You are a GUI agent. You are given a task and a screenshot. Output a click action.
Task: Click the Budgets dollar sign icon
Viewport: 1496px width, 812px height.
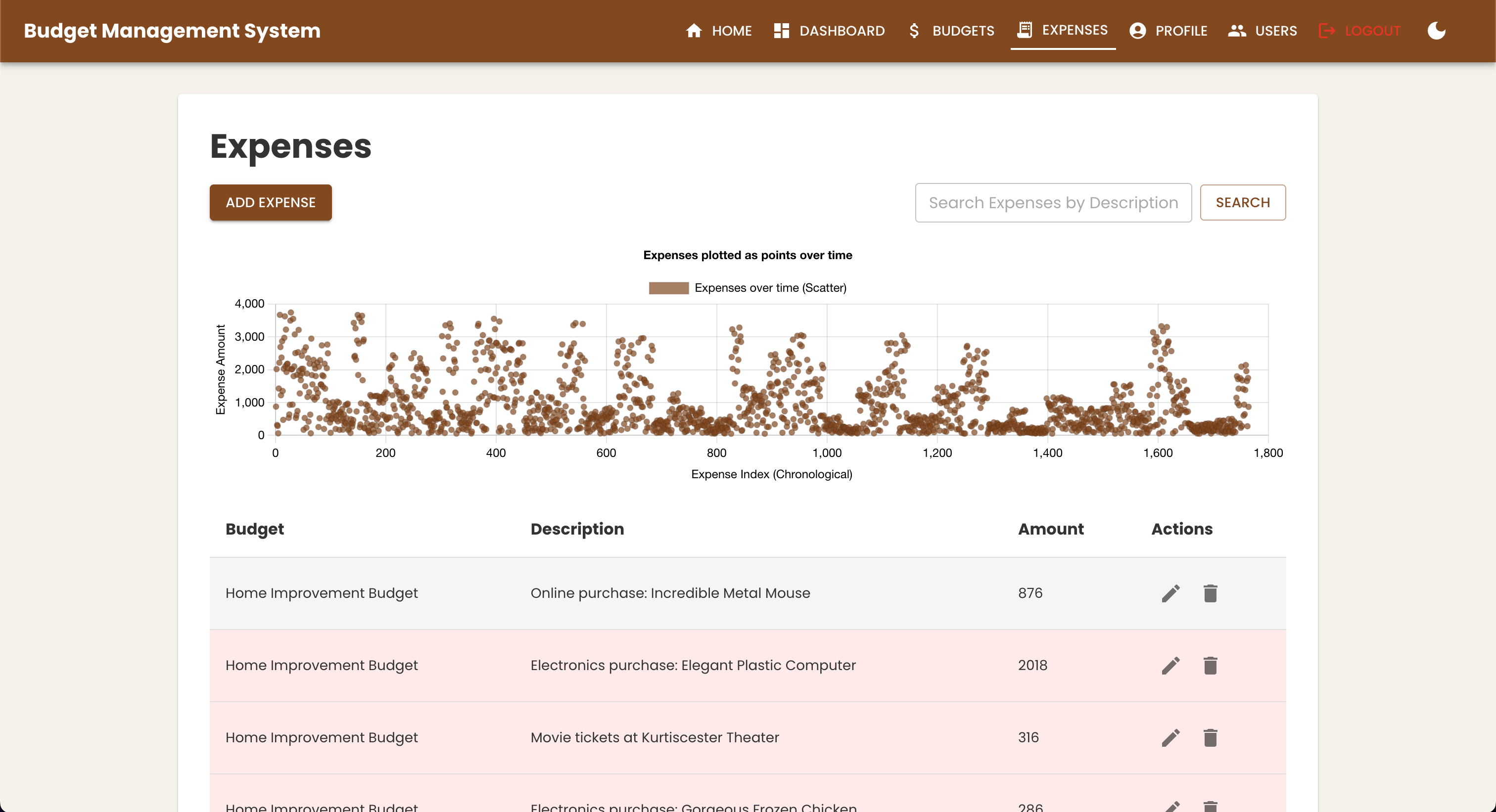(914, 30)
